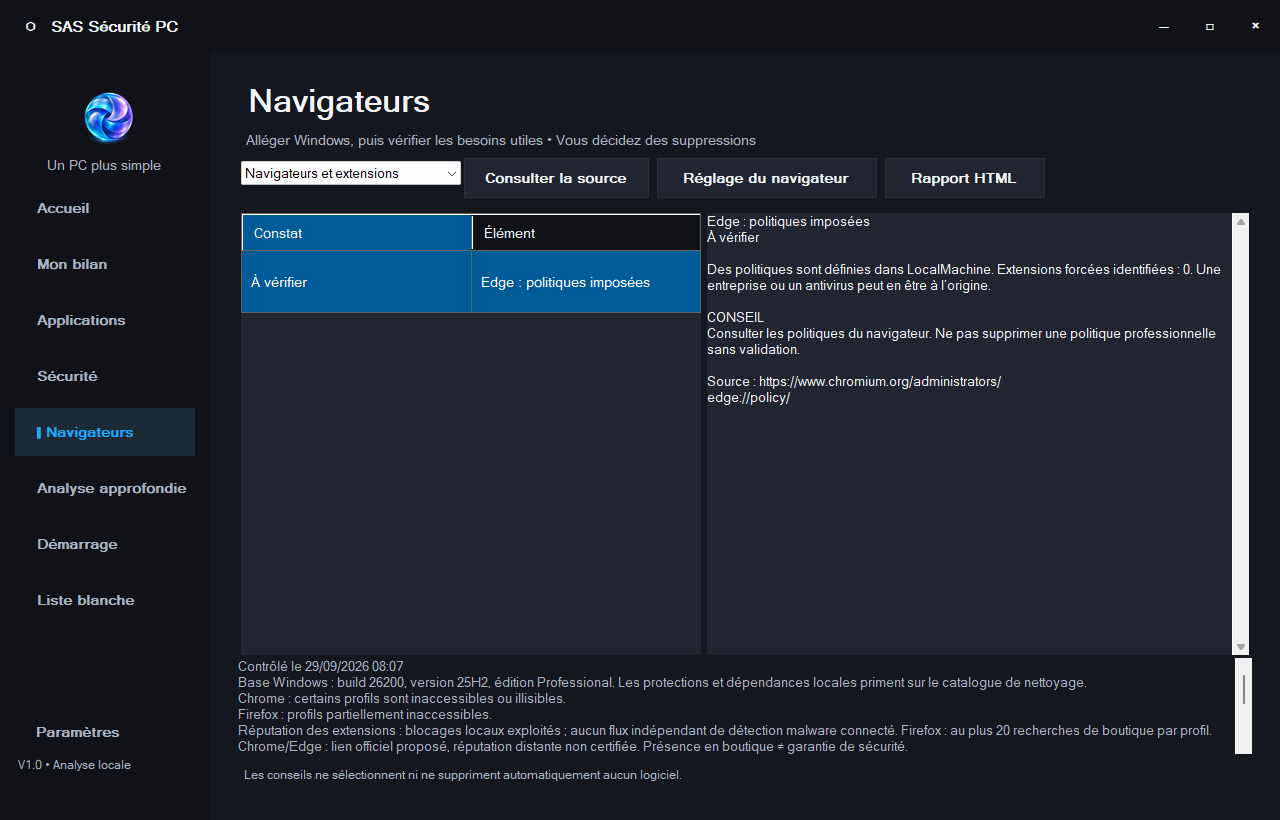Click the V1.0 • Analyse locale label
Image resolution: width=1280 pixels, height=820 pixels.
[x=74, y=765]
